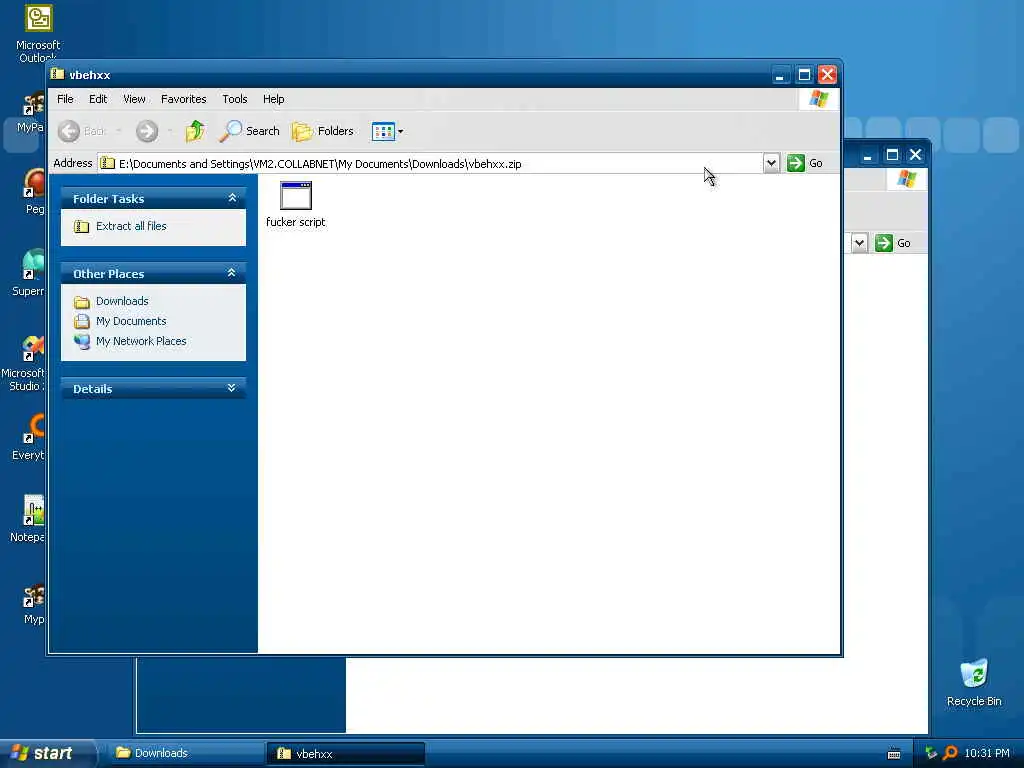The image size is (1024, 768).
Task: Click the My Documents icon in sidebar
Action: point(82,321)
